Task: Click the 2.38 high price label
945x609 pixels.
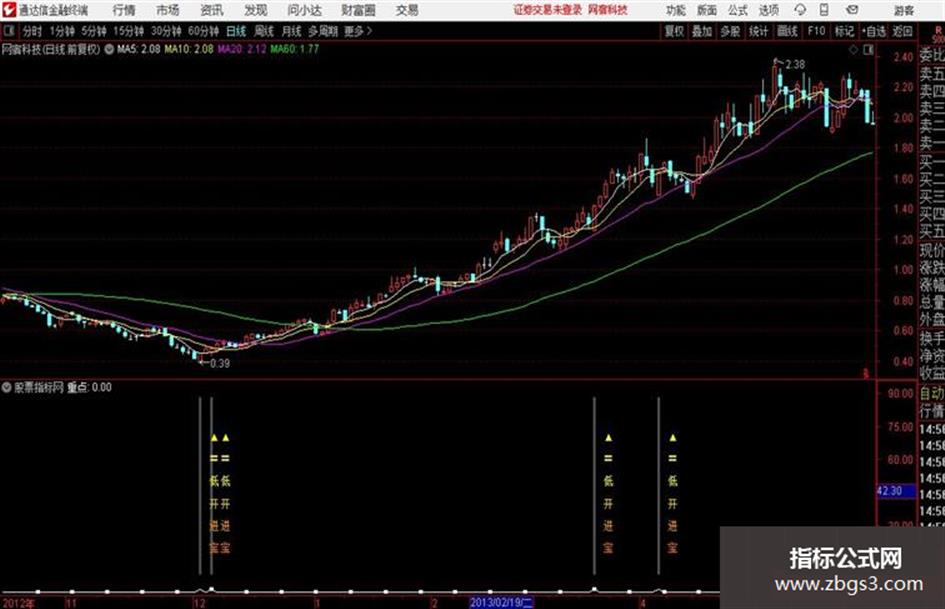Action: click(795, 65)
